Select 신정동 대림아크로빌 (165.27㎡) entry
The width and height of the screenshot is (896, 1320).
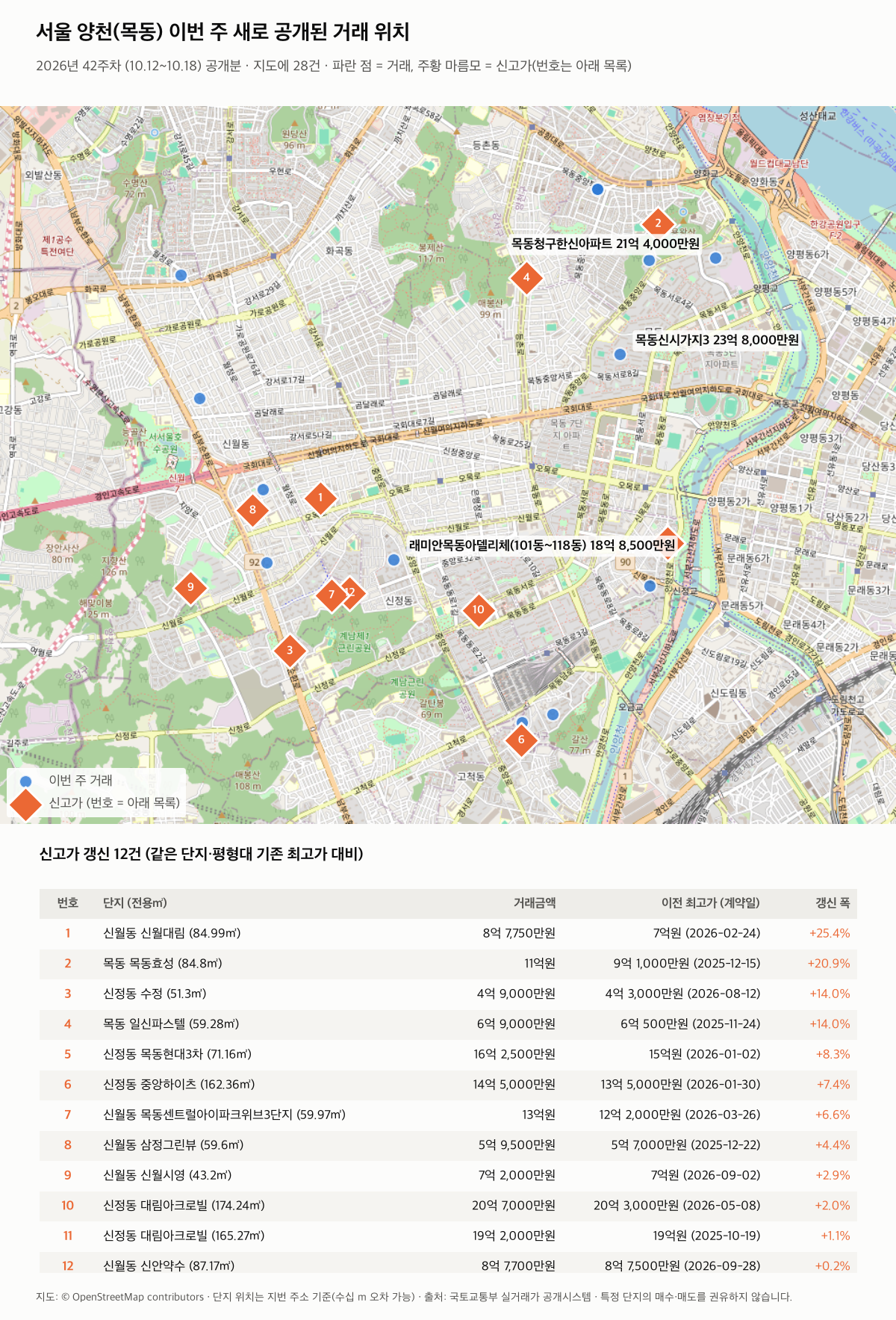[x=184, y=1236]
